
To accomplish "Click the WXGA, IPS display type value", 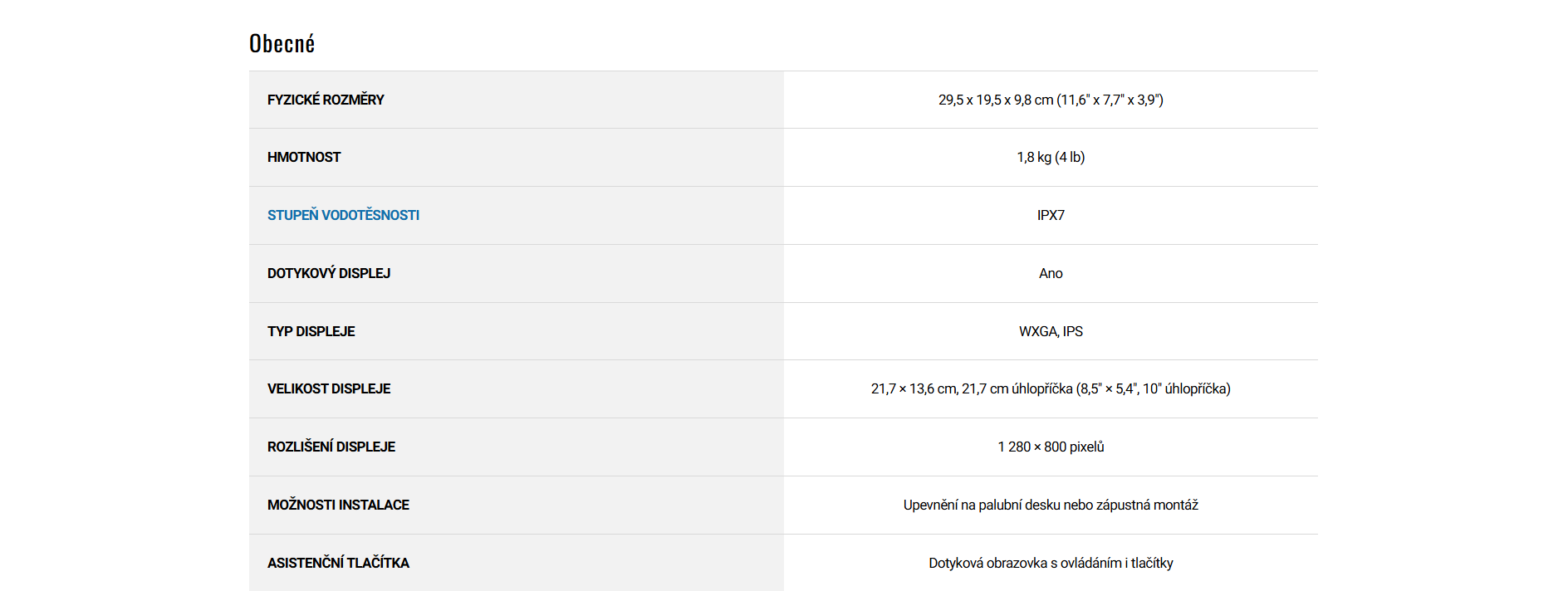I will click(x=1051, y=331).
